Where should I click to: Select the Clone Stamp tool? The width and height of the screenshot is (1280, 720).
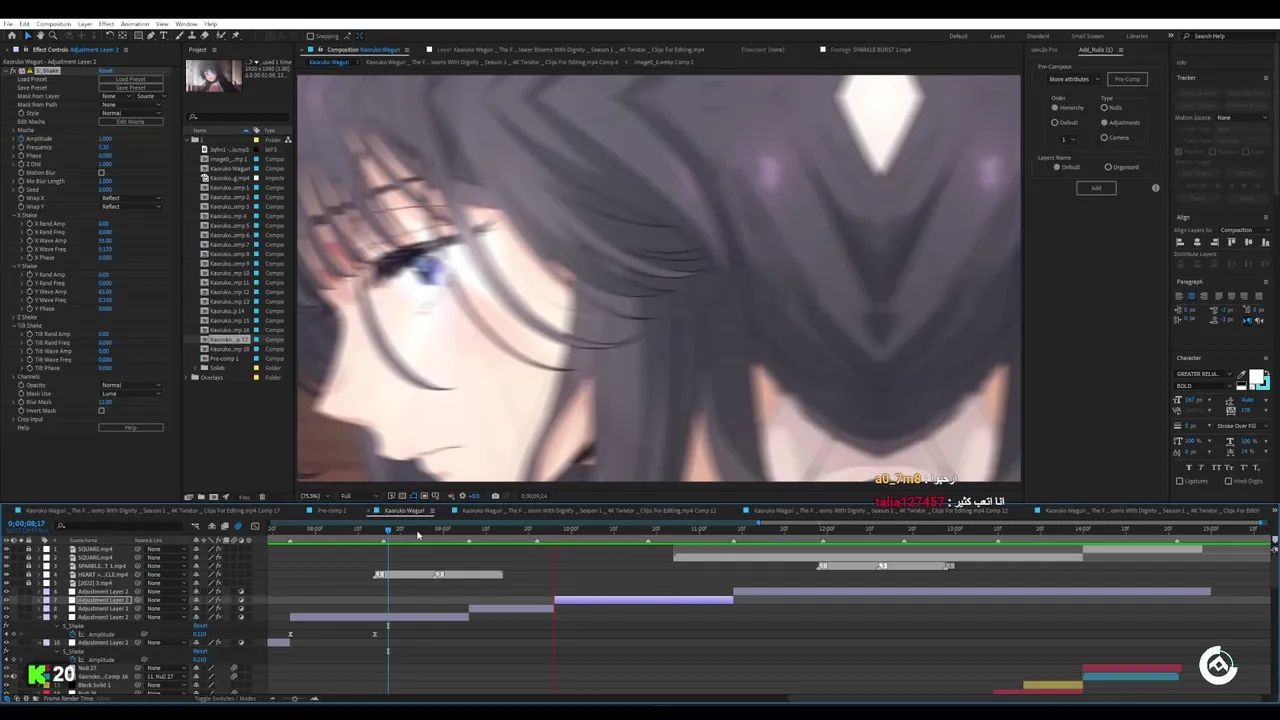(x=192, y=36)
